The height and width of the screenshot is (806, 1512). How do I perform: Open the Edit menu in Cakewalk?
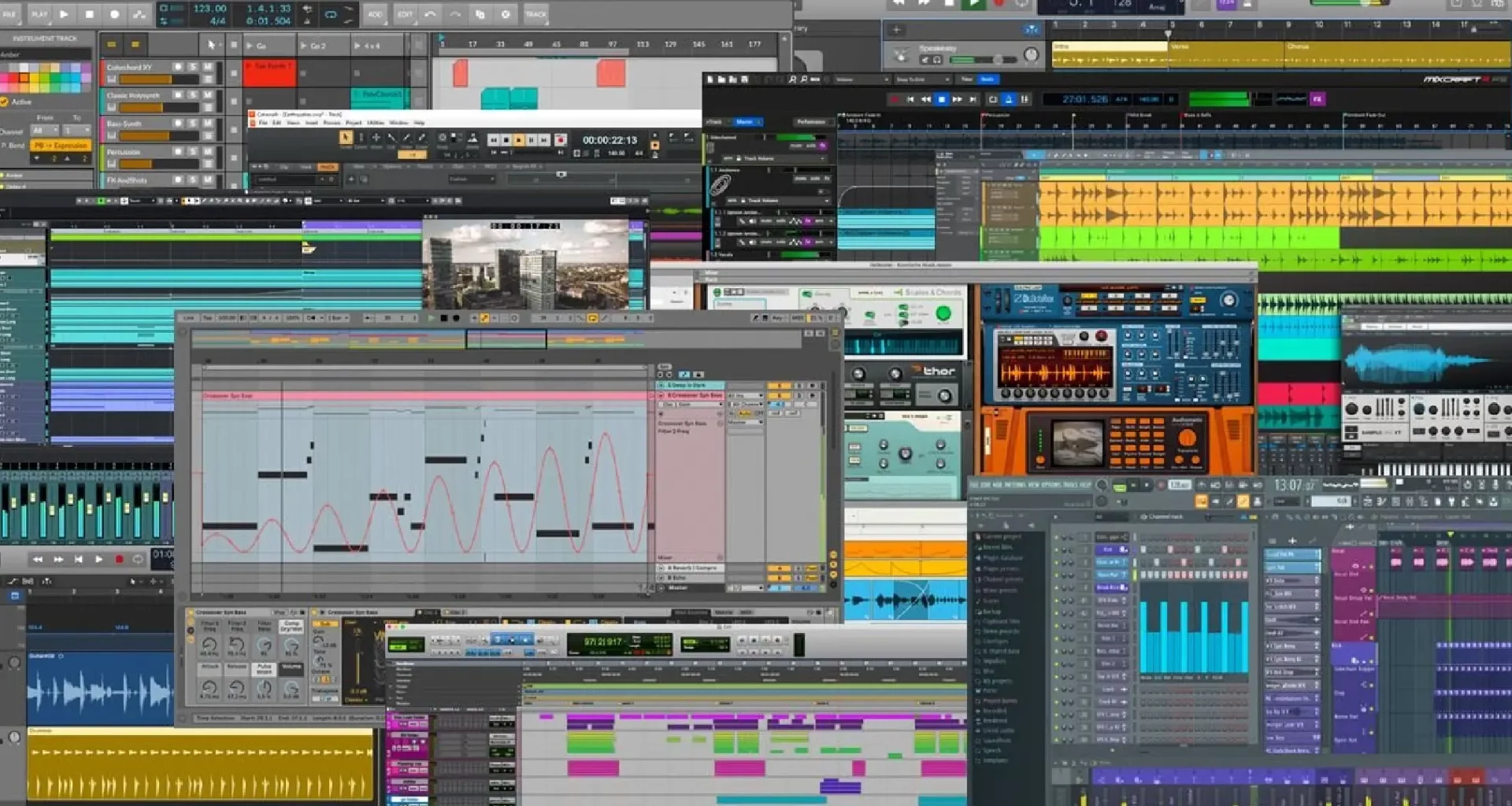(276, 123)
